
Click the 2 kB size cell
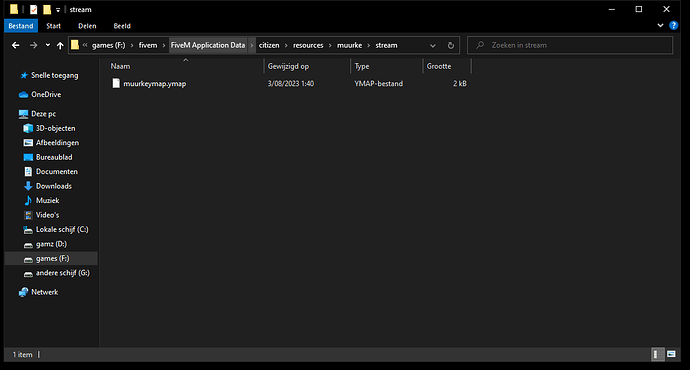pos(459,84)
